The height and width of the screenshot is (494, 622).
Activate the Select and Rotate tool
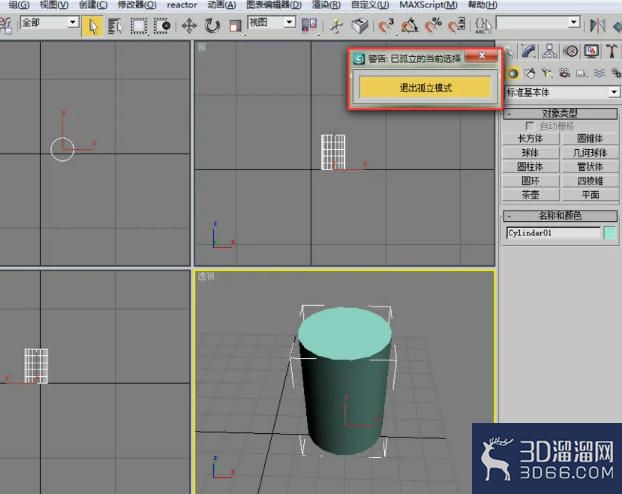[212, 27]
